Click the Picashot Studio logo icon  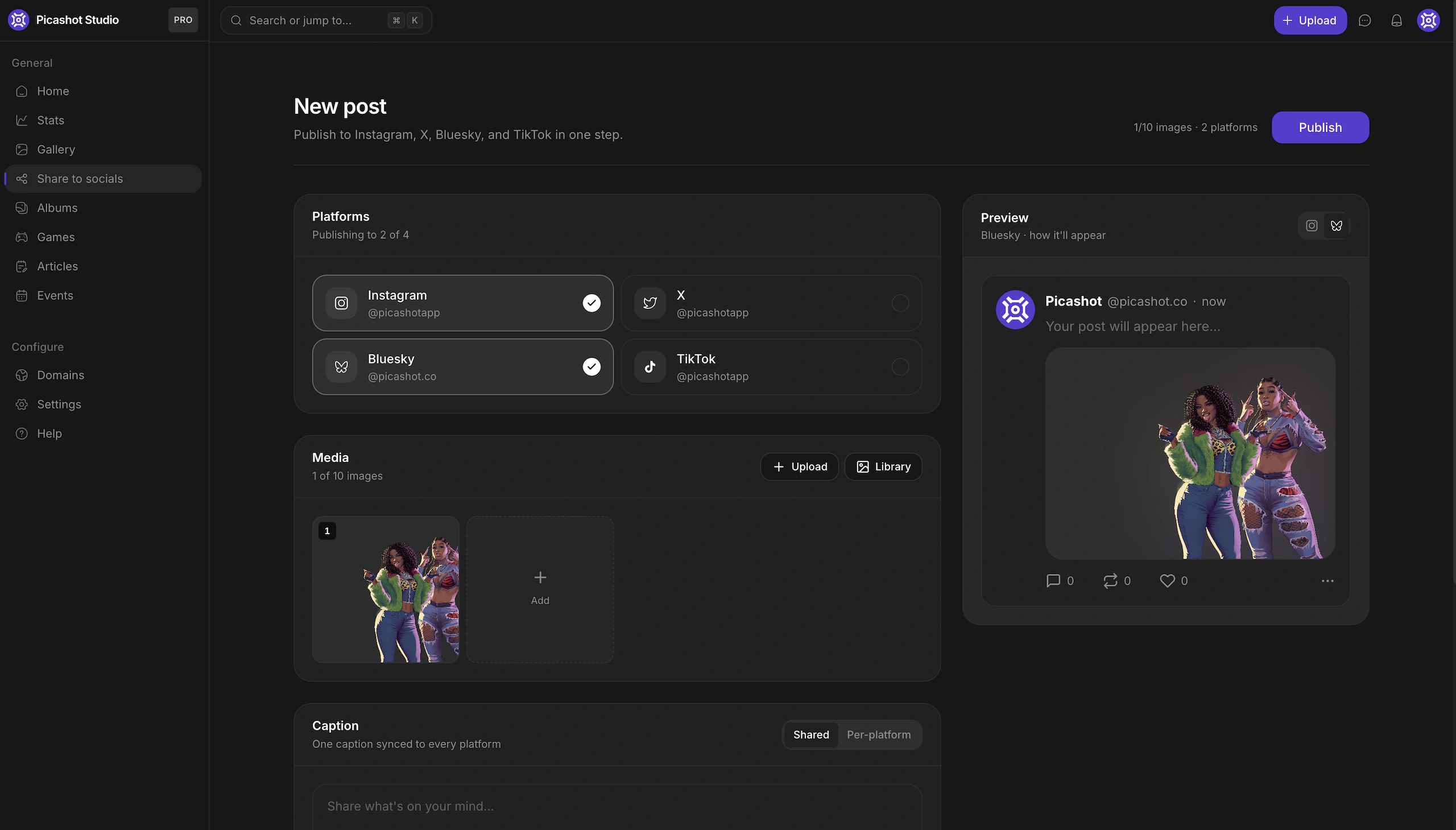(18, 20)
